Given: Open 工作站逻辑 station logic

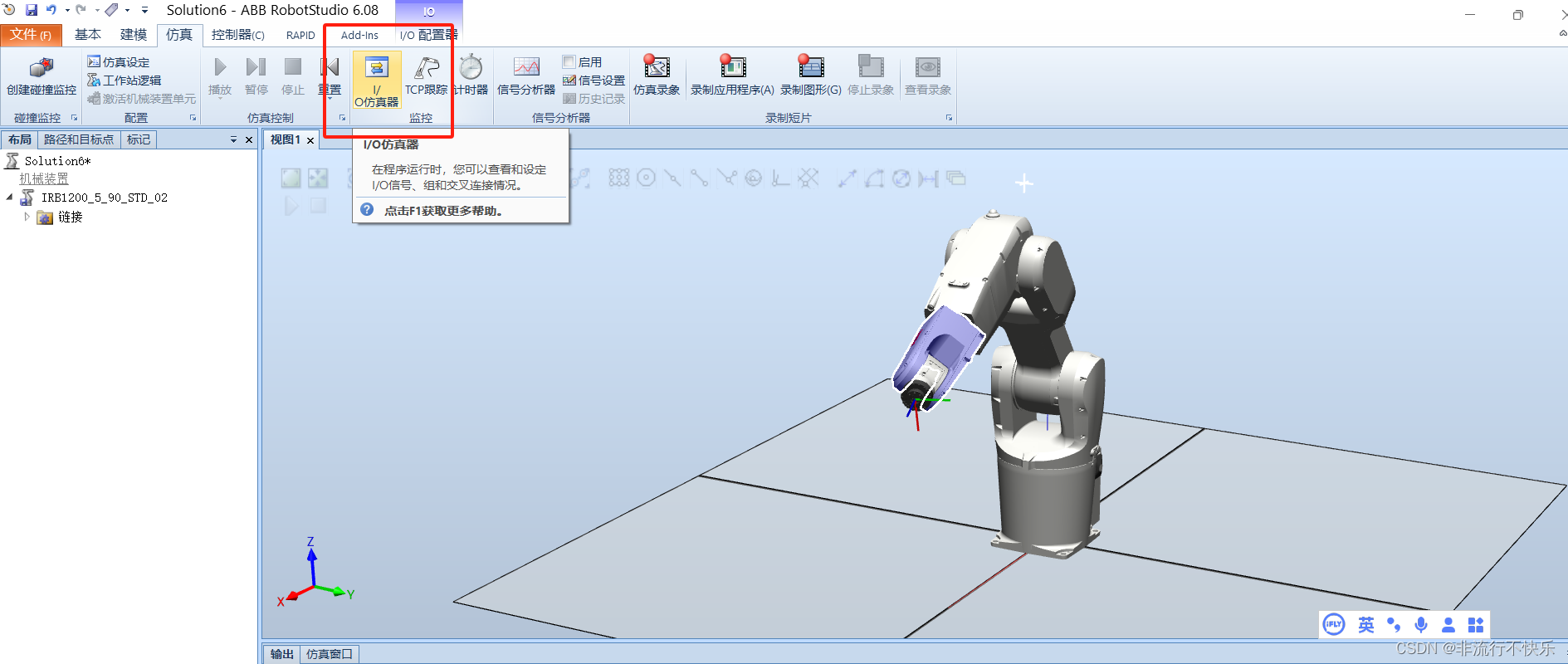Looking at the screenshot, I should click(x=124, y=81).
